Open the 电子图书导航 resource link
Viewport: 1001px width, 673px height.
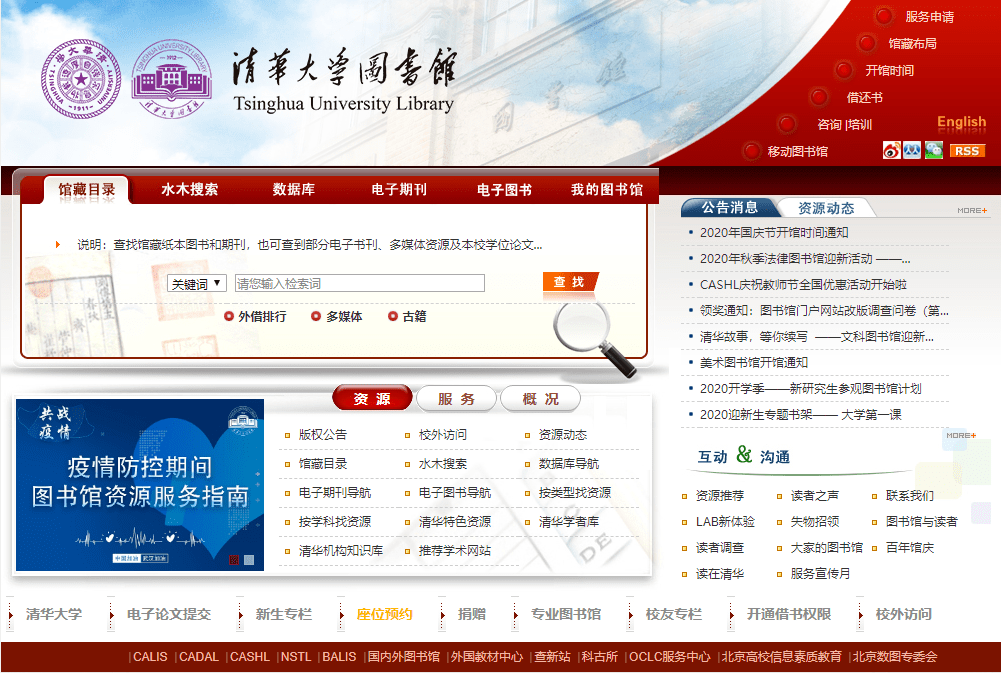click(x=455, y=493)
